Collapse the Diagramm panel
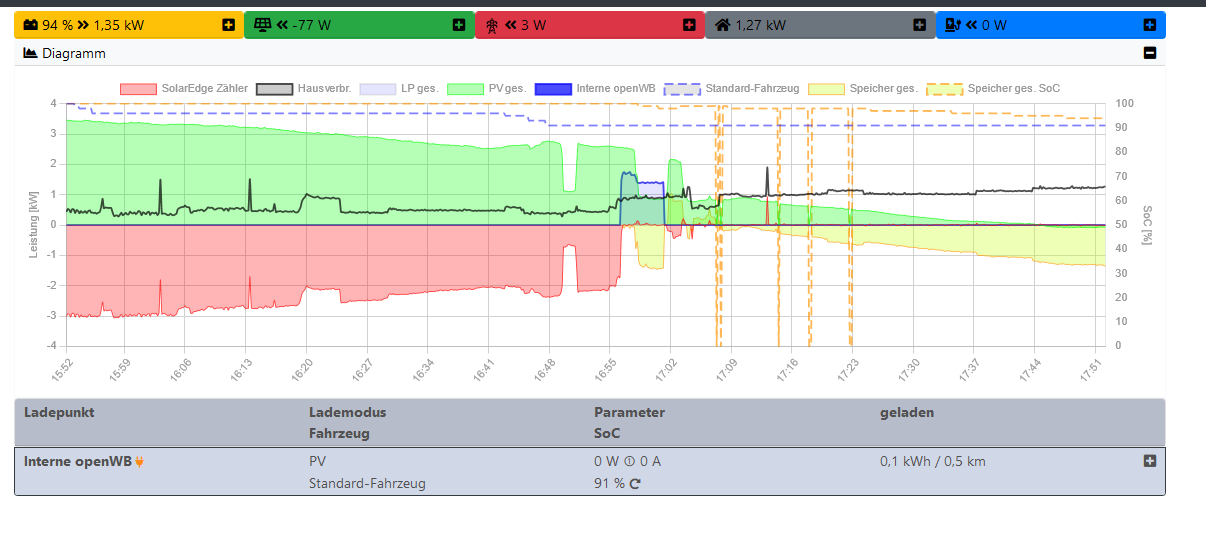Image resolution: width=1206 pixels, height=537 pixels. coord(1150,53)
